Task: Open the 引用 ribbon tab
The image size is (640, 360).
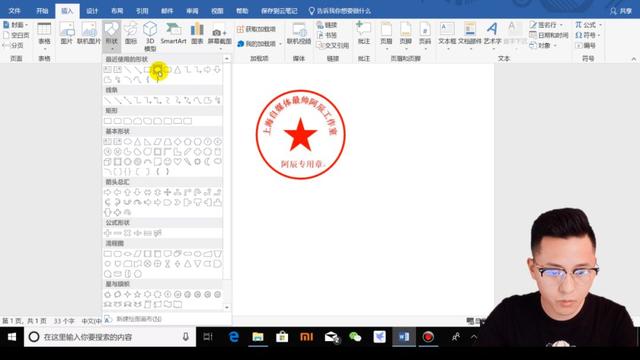Action: pyautogui.click(x=142, y=11)
